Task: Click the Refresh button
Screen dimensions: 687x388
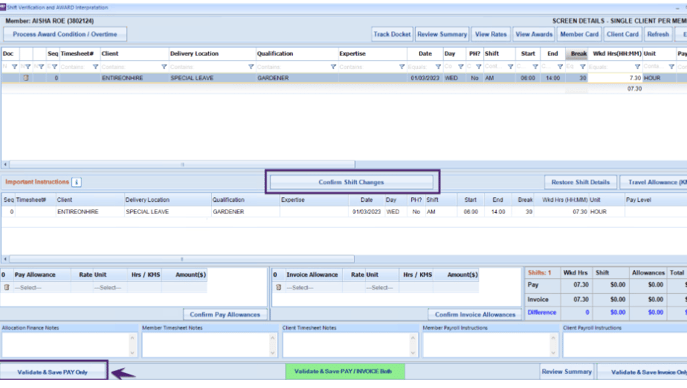Action: [x=658, y=34]
